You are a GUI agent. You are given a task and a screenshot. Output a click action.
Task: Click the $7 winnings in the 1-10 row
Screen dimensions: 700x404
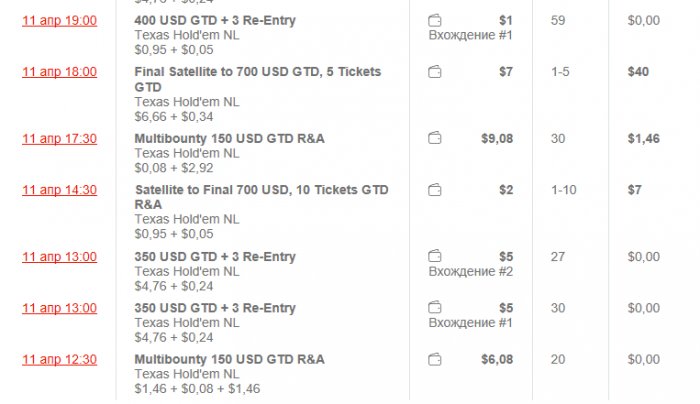pyautogui.click(x=634, y=190)
